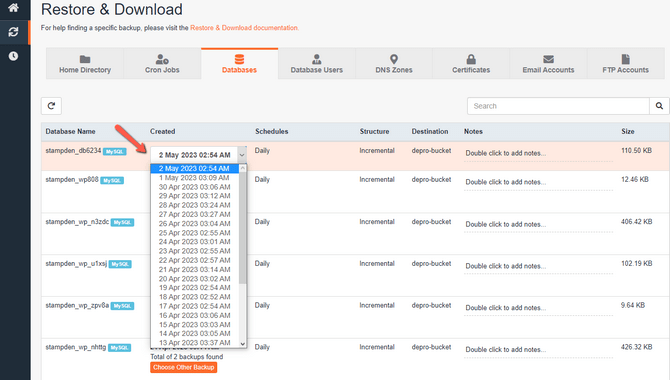
Task: Sort by the Database Name column header
Action: 71,131
